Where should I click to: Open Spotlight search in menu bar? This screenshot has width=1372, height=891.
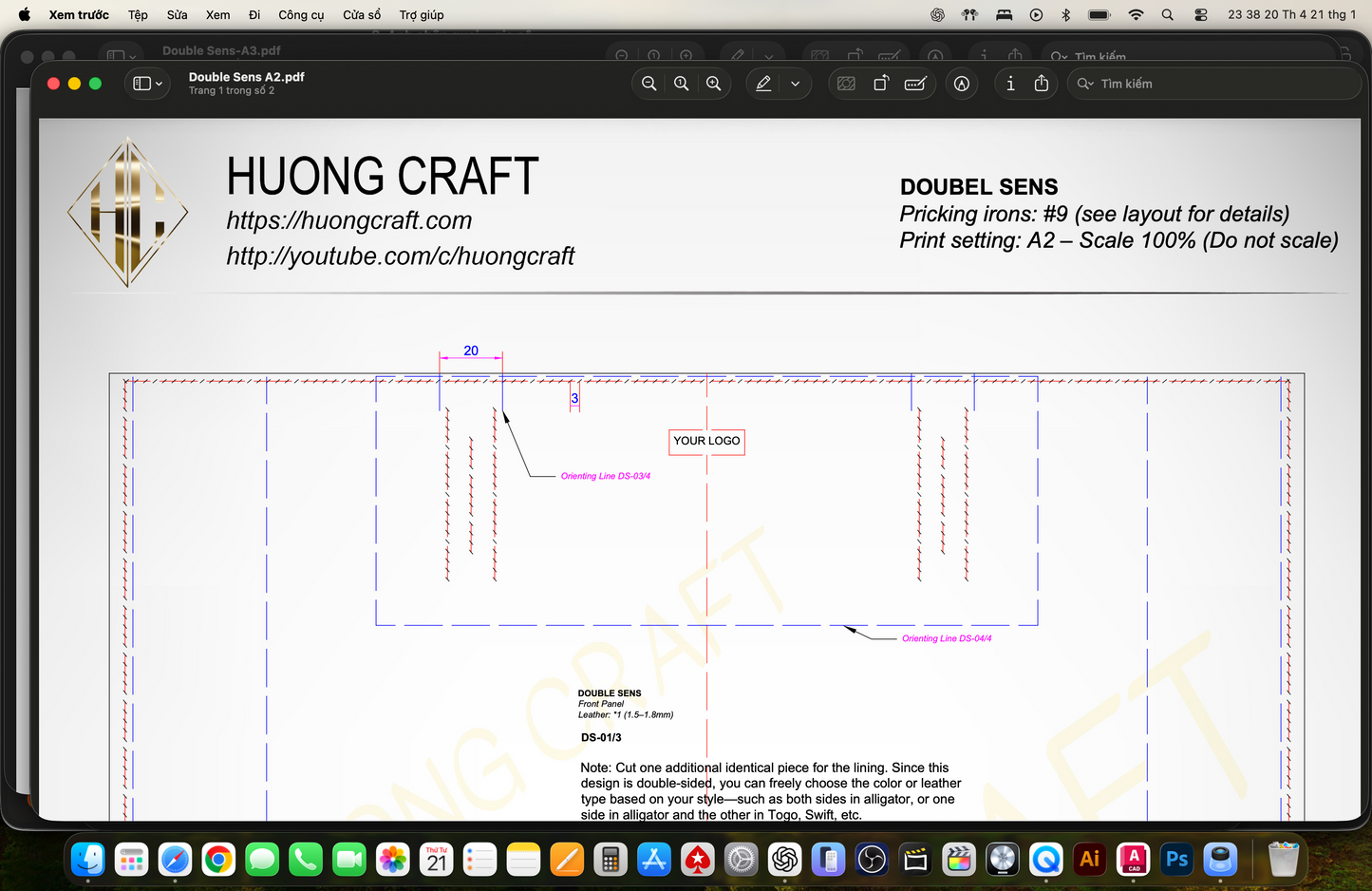(1166, 14)
